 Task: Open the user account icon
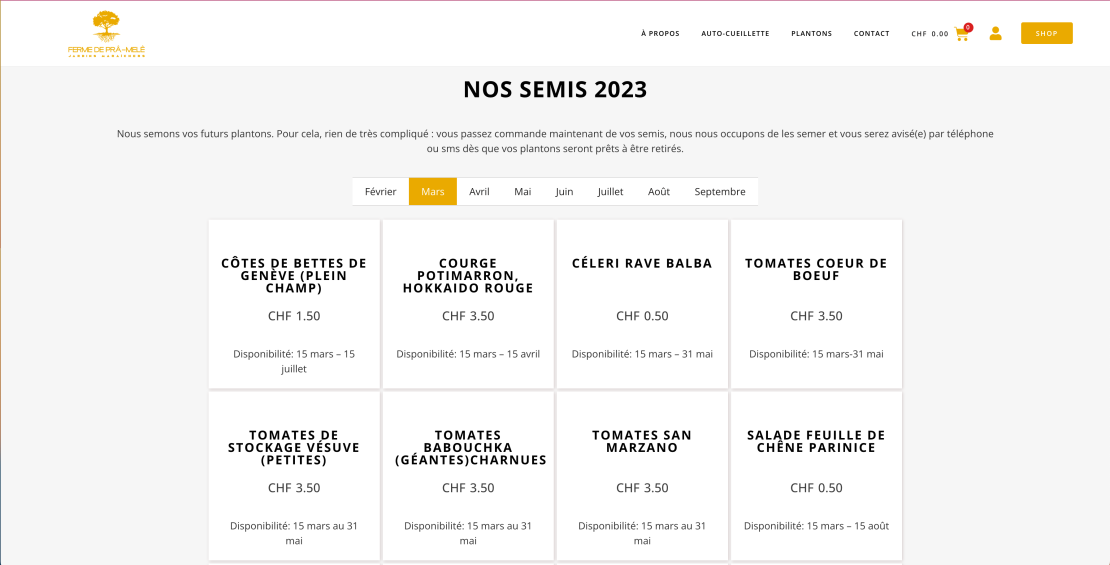point(995,33)
